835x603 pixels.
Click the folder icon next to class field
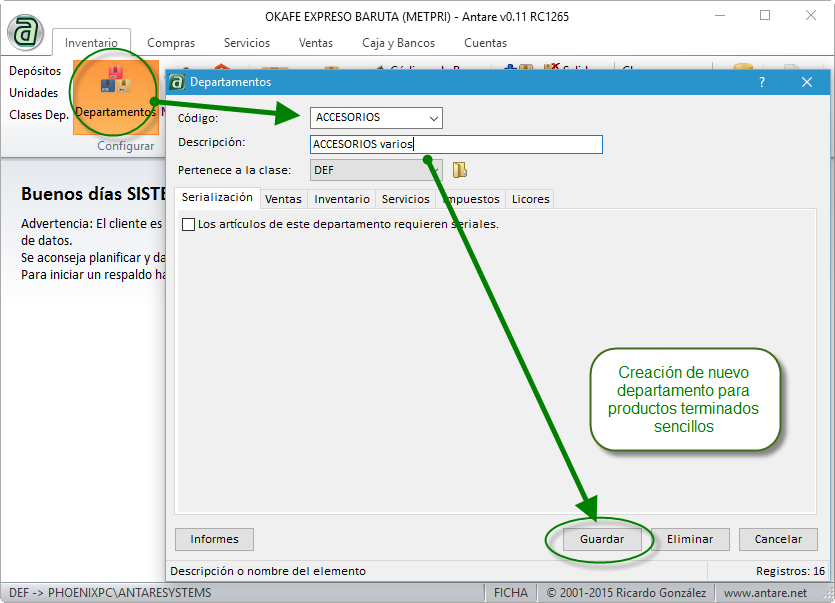tap(460, 170)
